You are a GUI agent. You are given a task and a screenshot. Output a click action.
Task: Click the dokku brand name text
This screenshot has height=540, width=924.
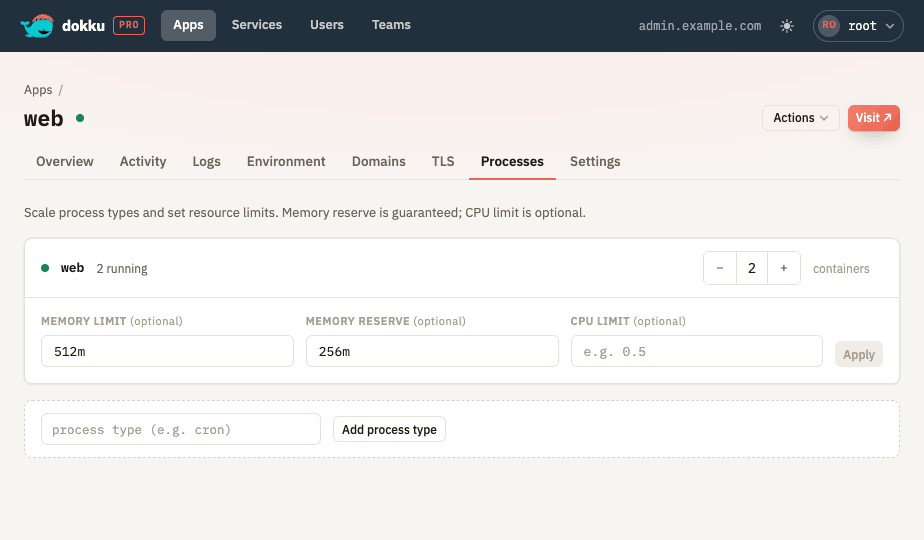(x=83, y=26)
